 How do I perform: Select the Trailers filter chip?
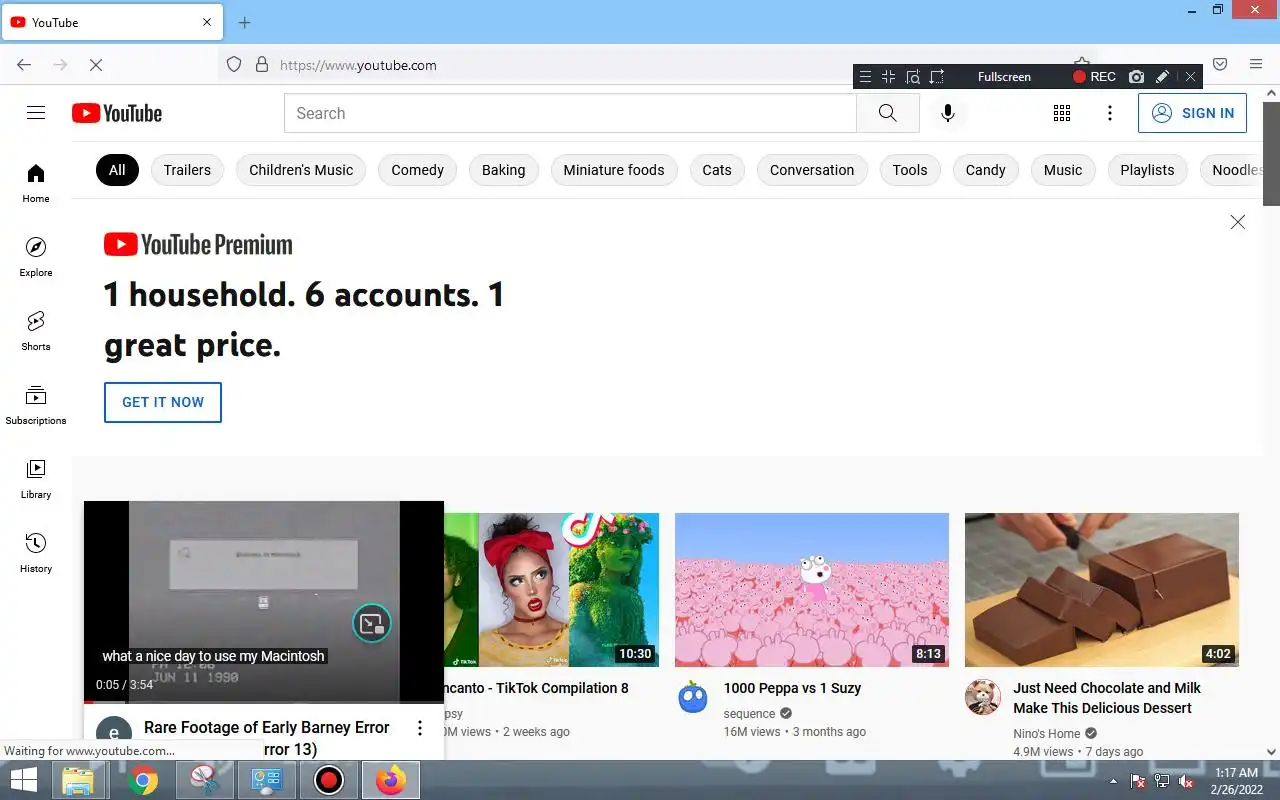pyautogui.click(x=187, y=170)
